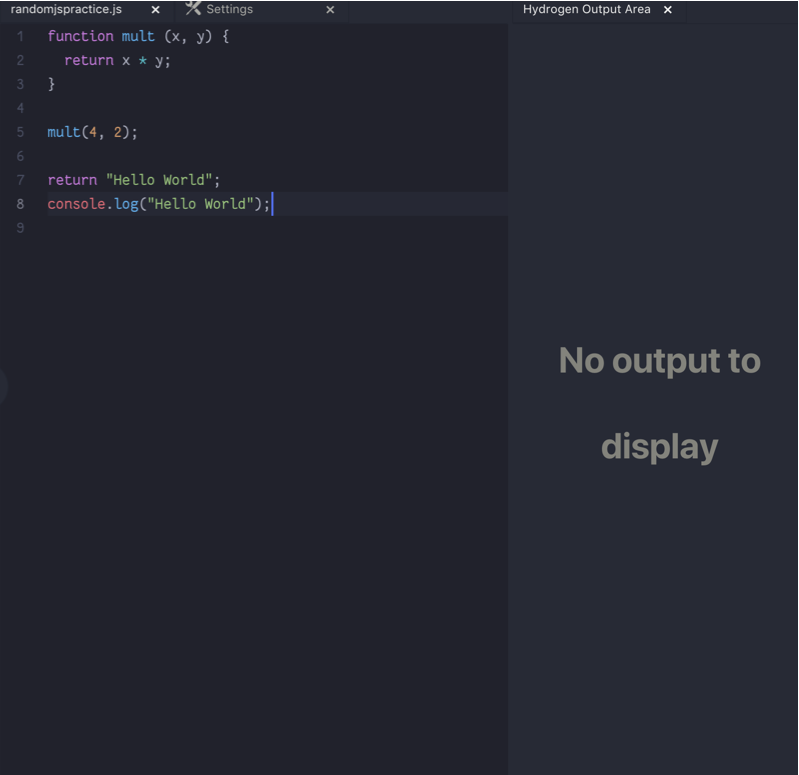Click 'console' on line 8
This screenshot has width=799, height=775.
(x=76, y=204)
